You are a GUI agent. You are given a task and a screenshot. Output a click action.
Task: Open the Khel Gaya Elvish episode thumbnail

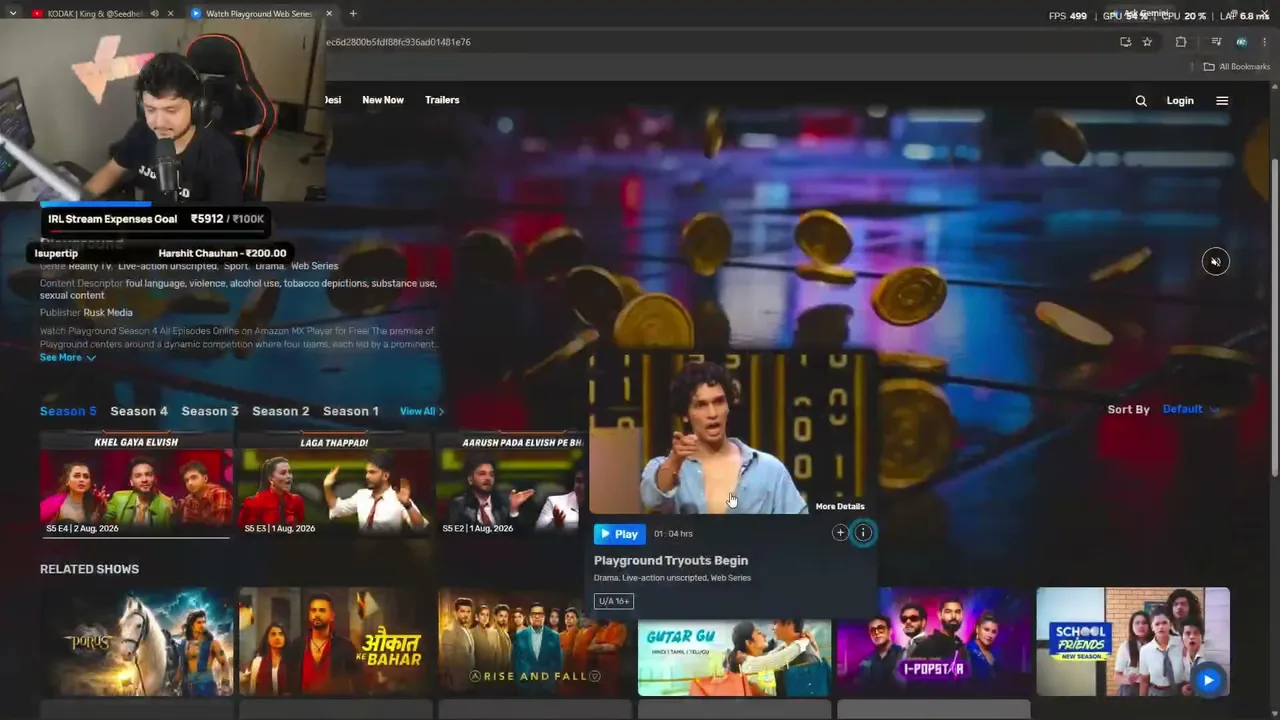(136, 486)
